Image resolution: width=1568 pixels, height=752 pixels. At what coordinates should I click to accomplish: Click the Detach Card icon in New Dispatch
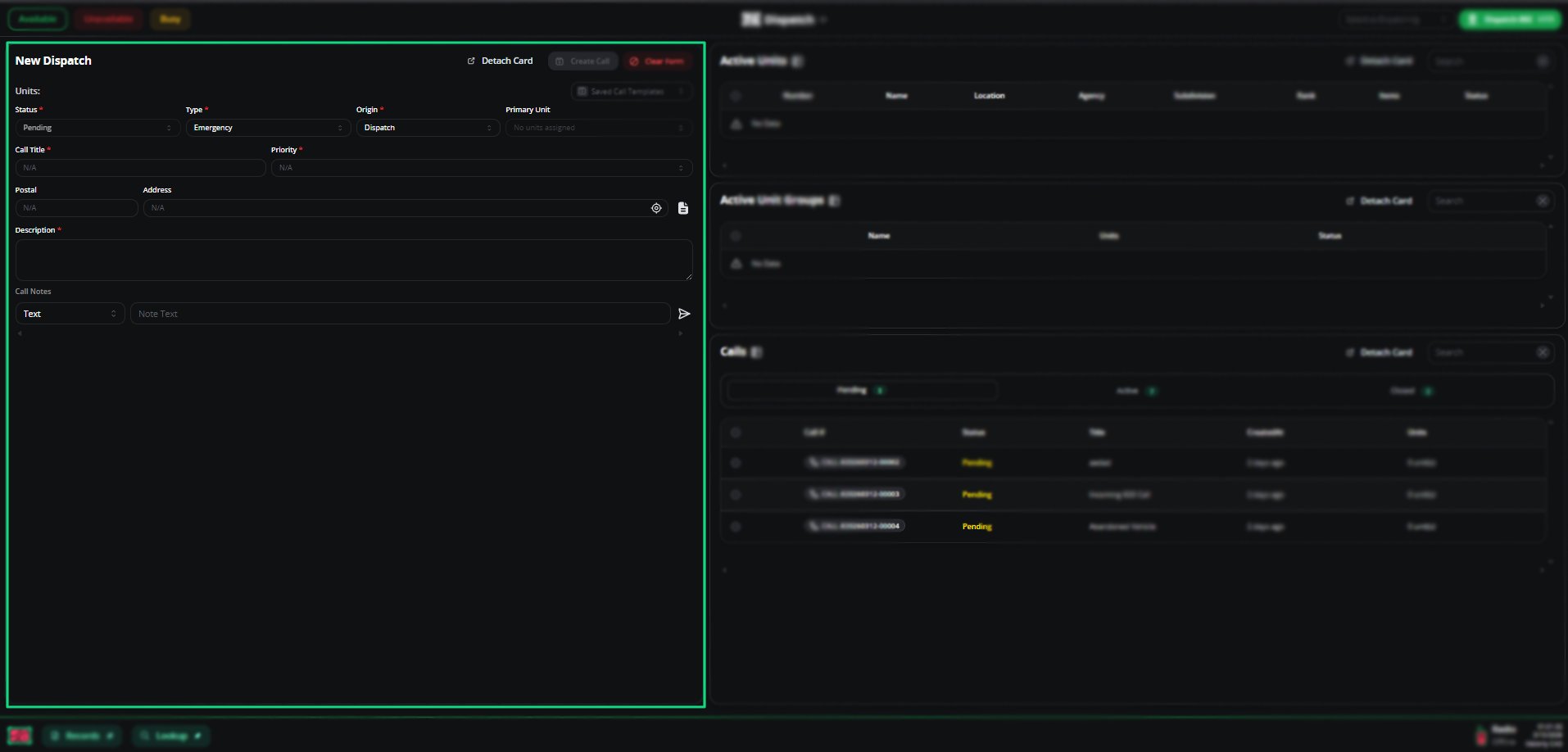pos(471,61)
